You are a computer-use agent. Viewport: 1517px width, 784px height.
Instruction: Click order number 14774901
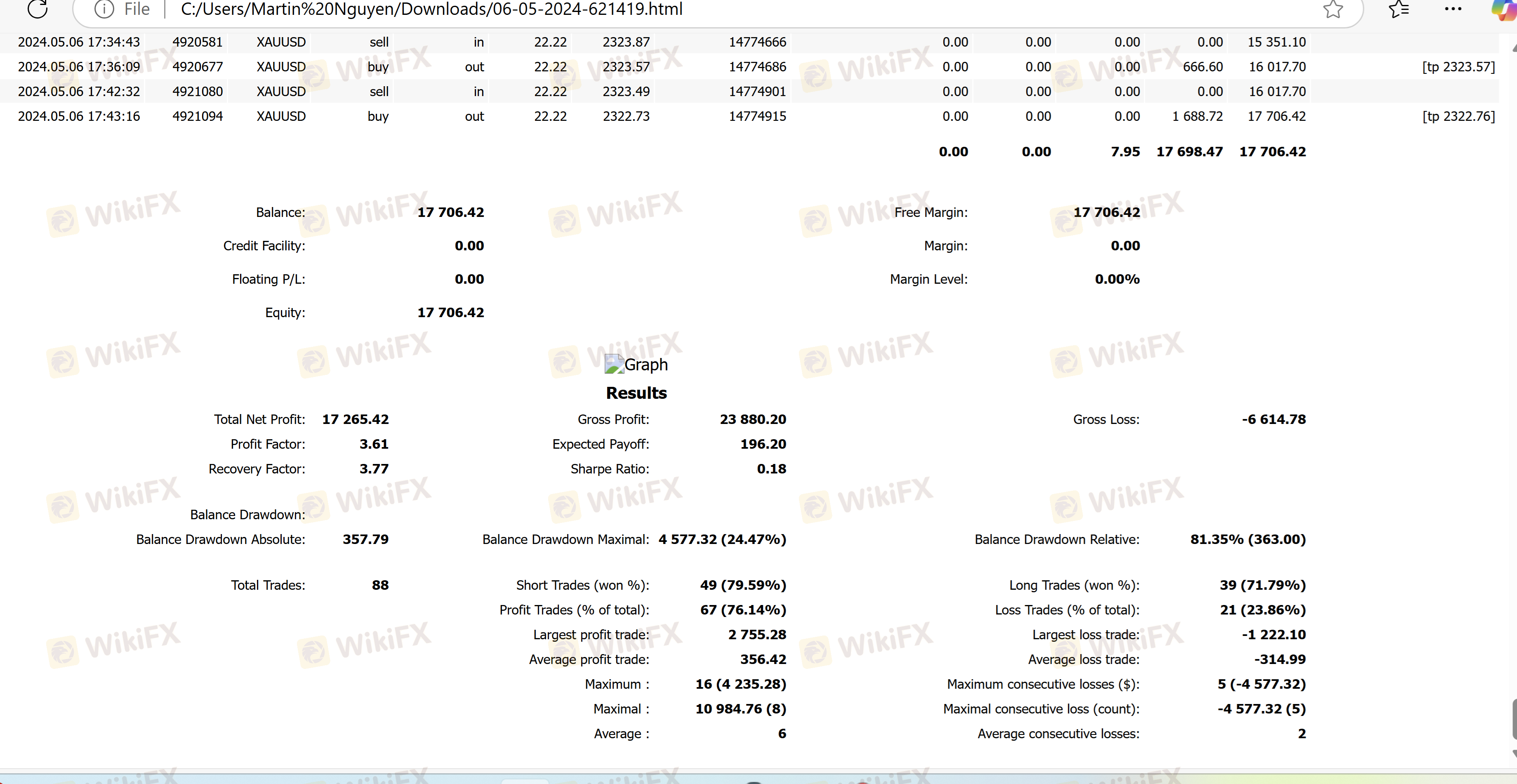tap(757, 91)
